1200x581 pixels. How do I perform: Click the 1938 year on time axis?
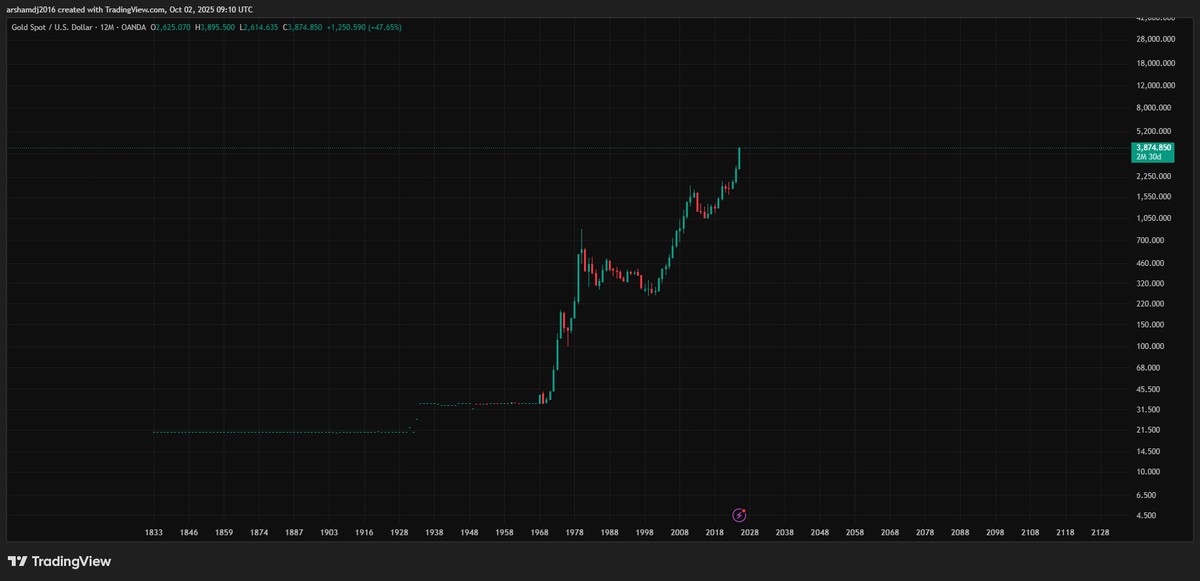434,534
